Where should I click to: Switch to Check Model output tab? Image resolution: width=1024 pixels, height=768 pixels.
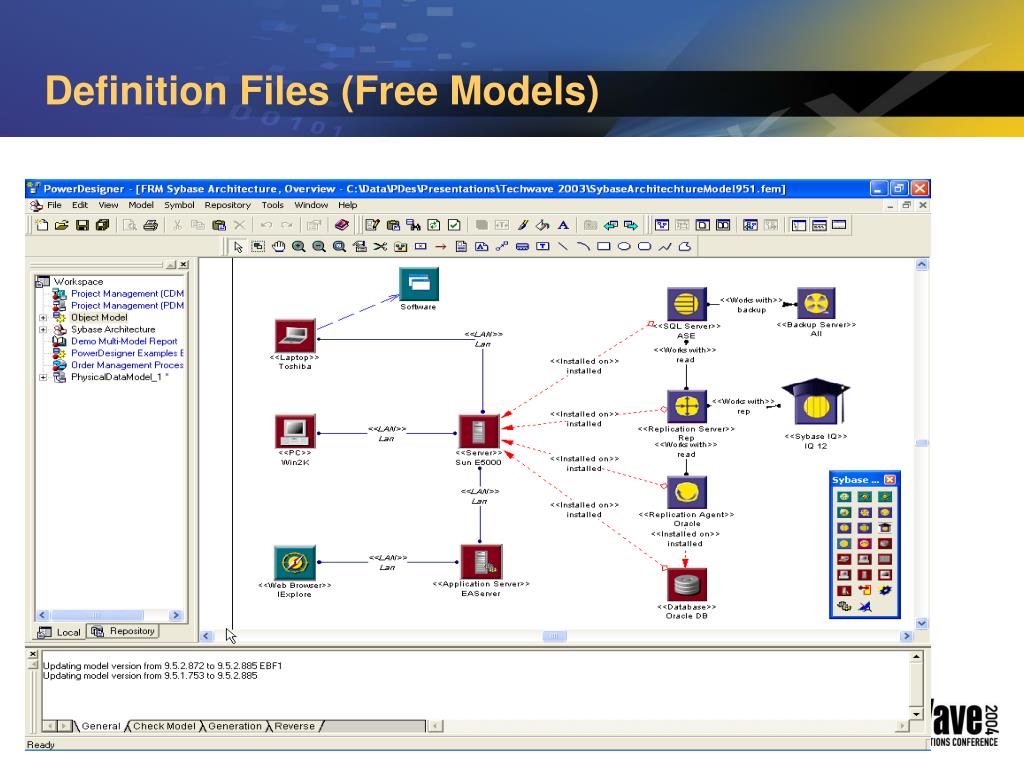(x=164, y=726)
